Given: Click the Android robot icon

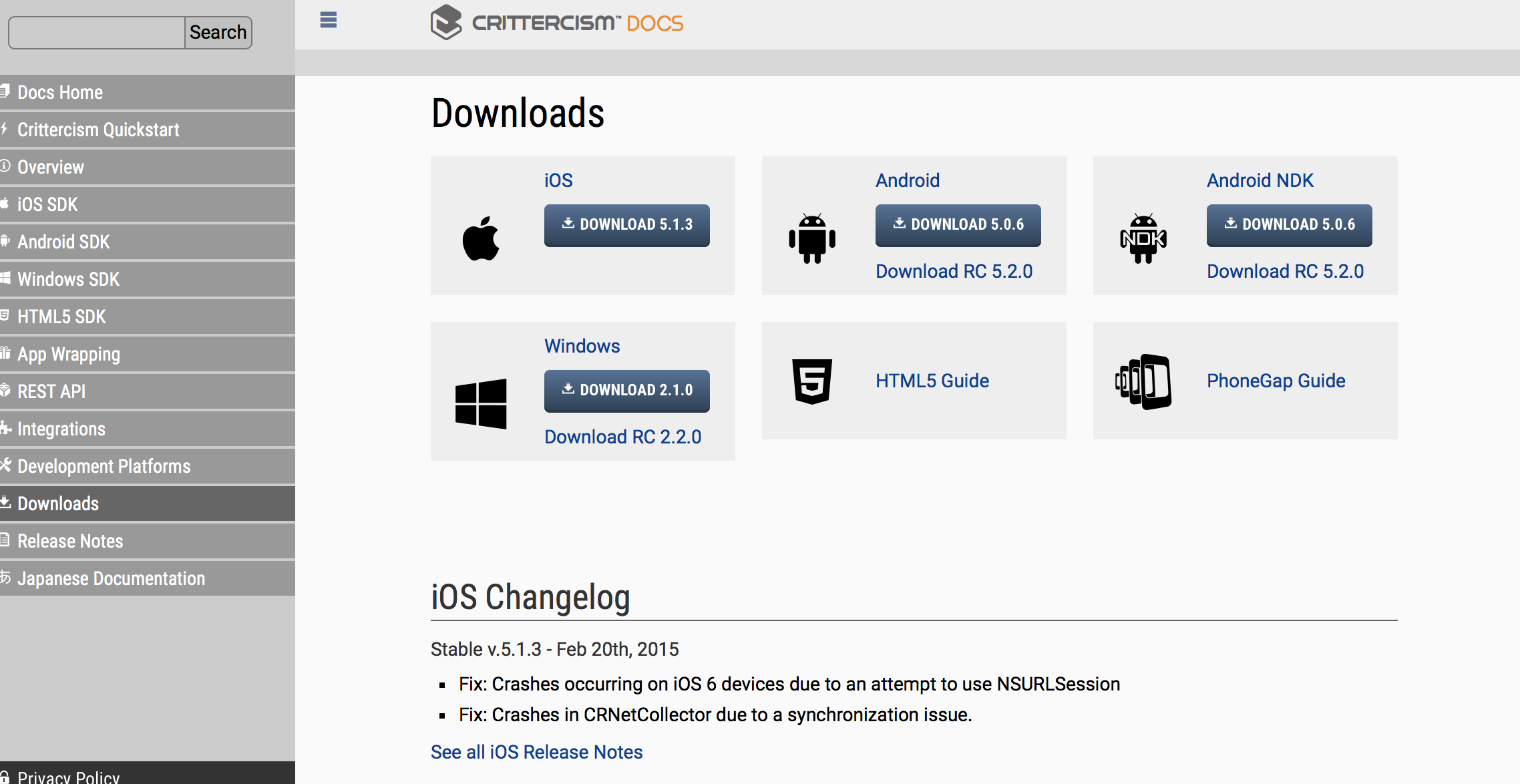Looking at the screenshot, I should [x=812, y=238].
